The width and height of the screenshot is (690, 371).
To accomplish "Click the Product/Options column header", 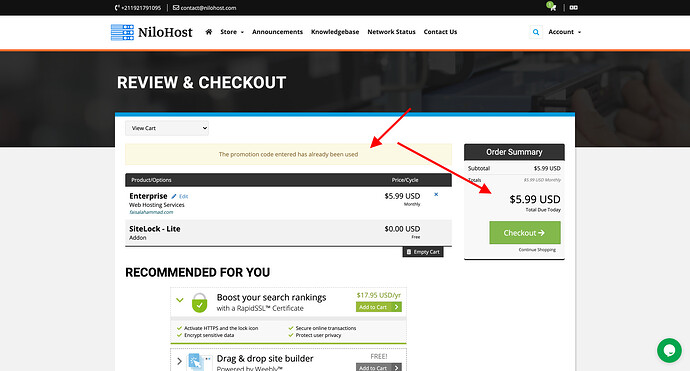I will [151, 180].
